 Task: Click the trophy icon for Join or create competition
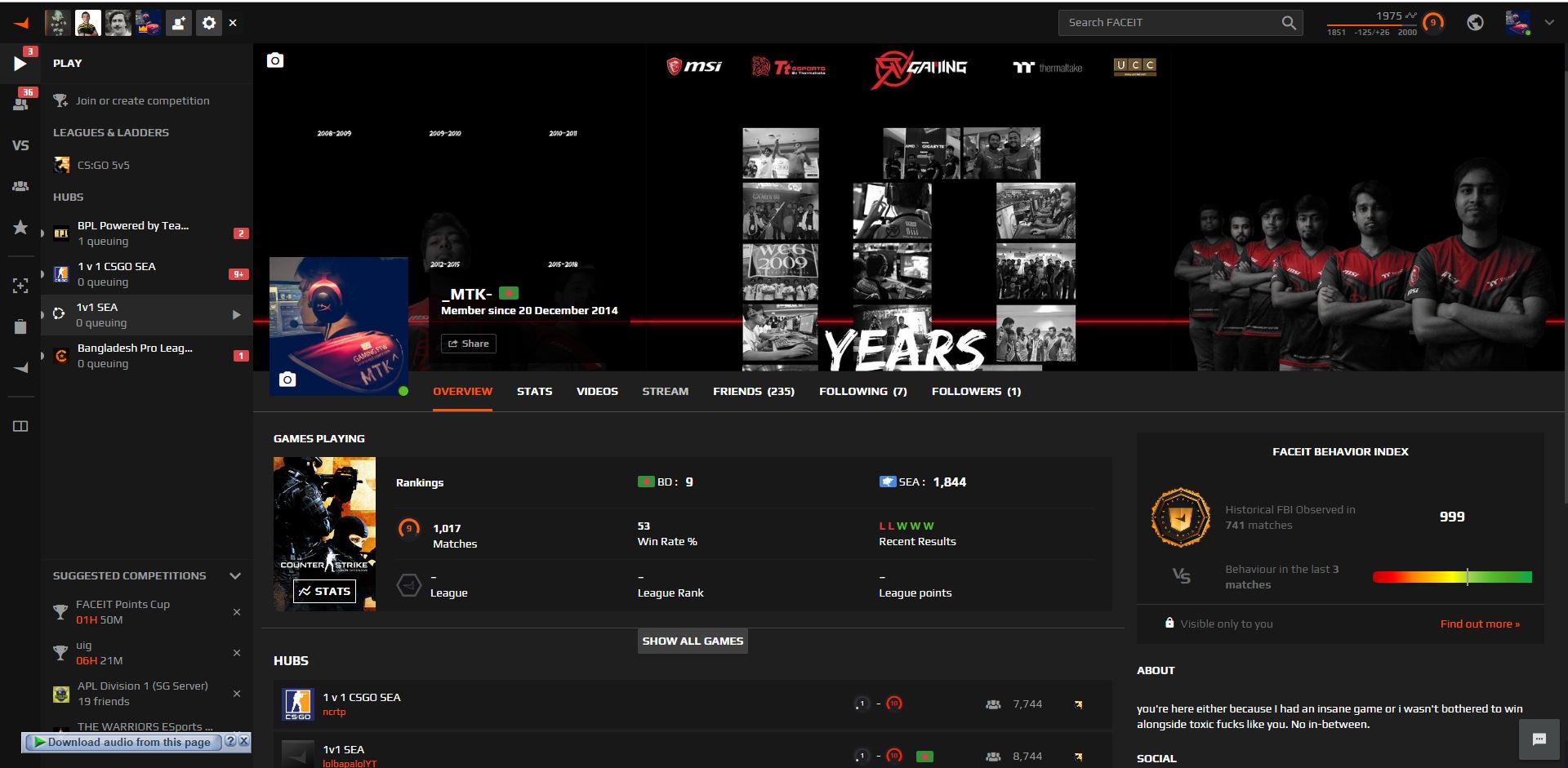point(60,100)
